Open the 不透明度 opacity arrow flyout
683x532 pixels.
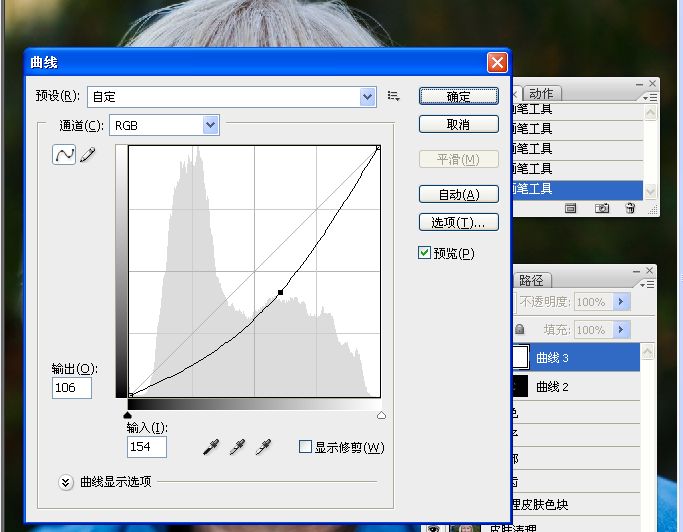pos(621,302)
